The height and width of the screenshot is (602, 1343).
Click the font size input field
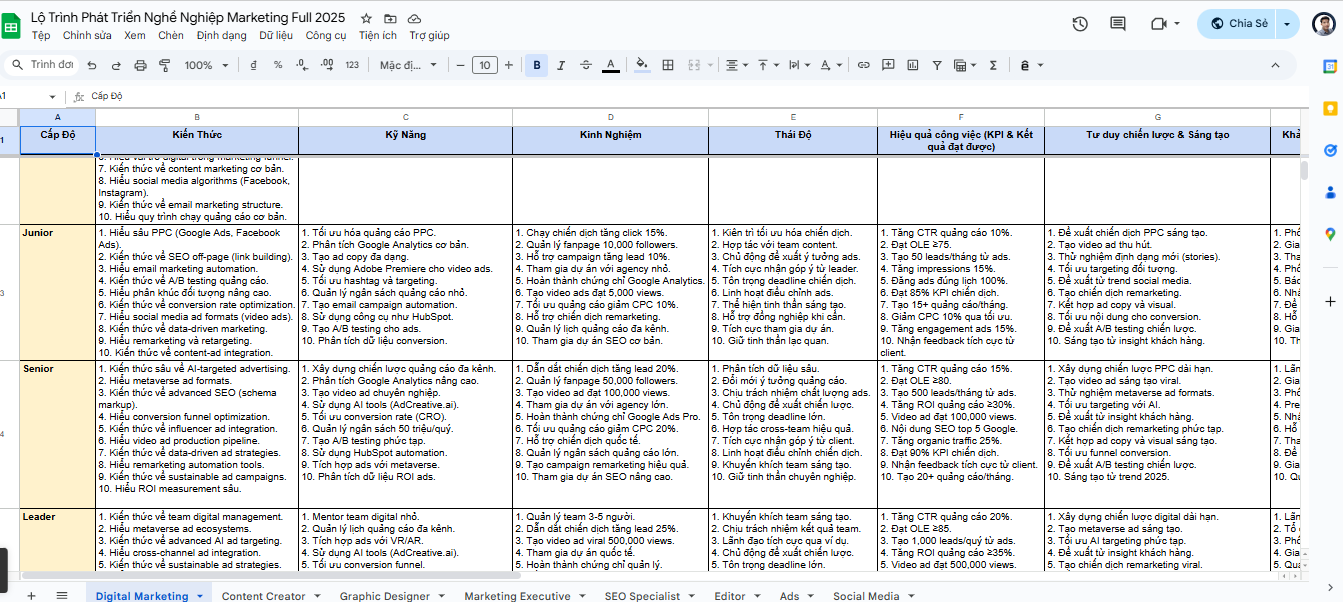[x=484, y=65]
